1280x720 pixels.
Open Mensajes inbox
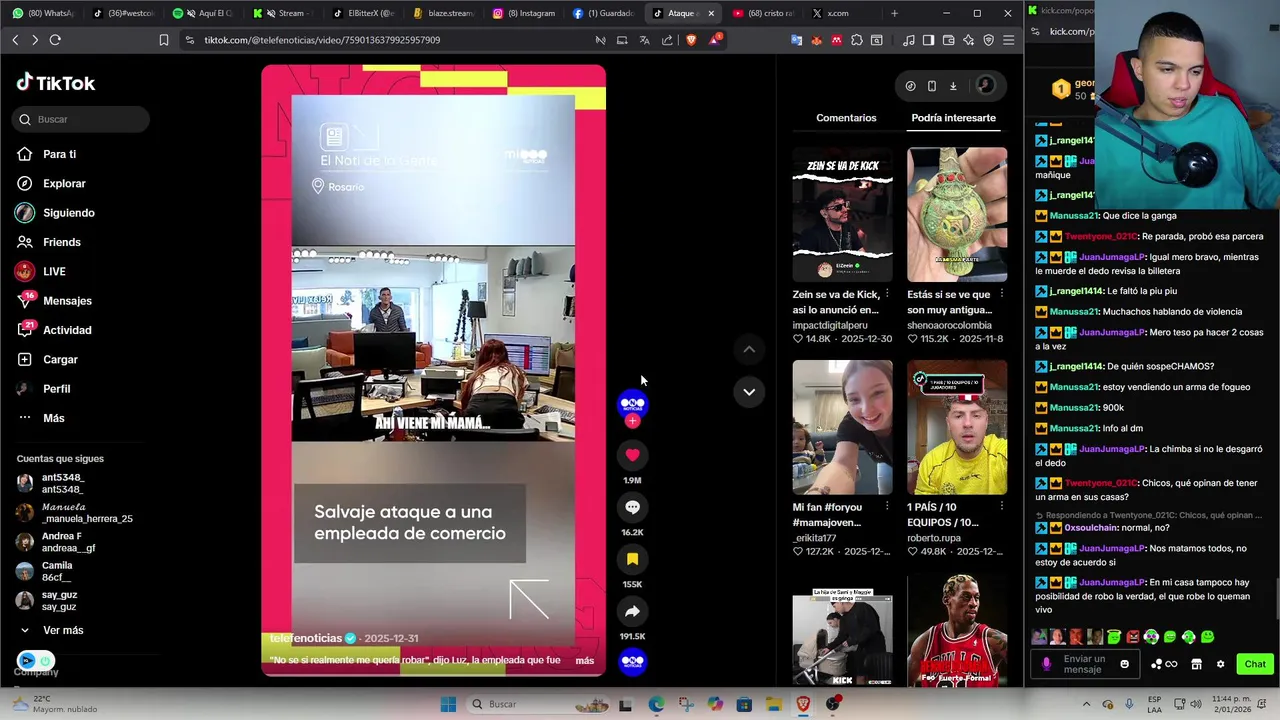tap(67, 301)
